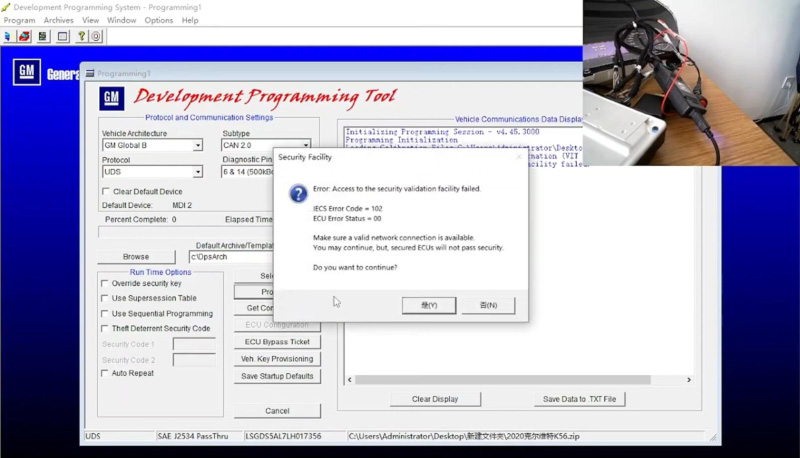Screen dimensions: 800x458
Task: Click the Vehicle Communications Data Display log area
Action: 519,255
